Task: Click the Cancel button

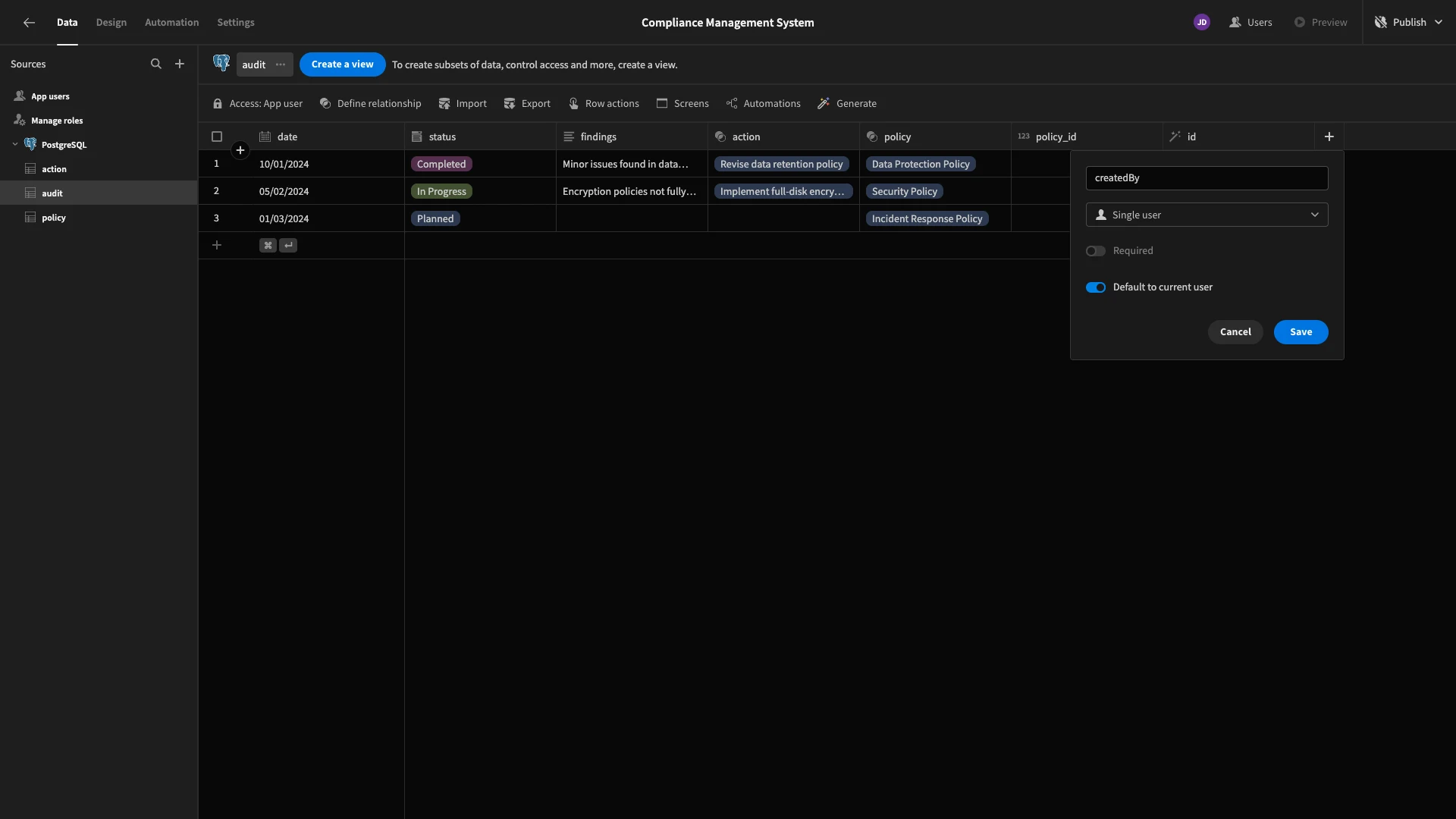Action: (1235, 332)
